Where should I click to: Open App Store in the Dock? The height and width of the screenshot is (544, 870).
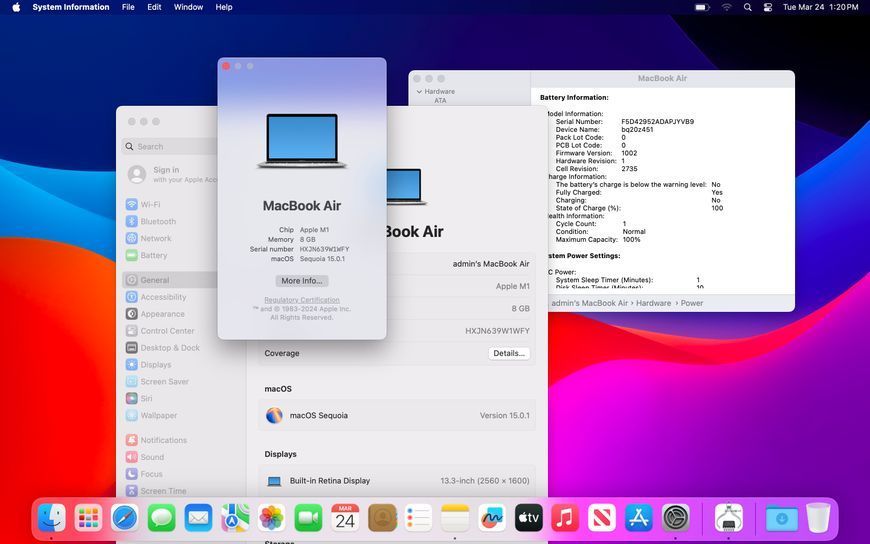coord(639,517)
